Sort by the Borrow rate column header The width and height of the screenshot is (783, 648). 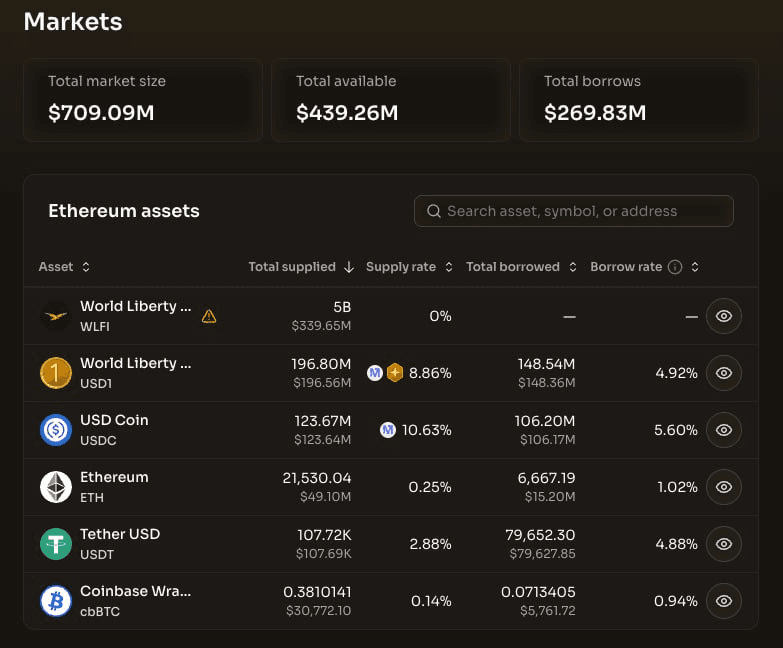point(644,267)
